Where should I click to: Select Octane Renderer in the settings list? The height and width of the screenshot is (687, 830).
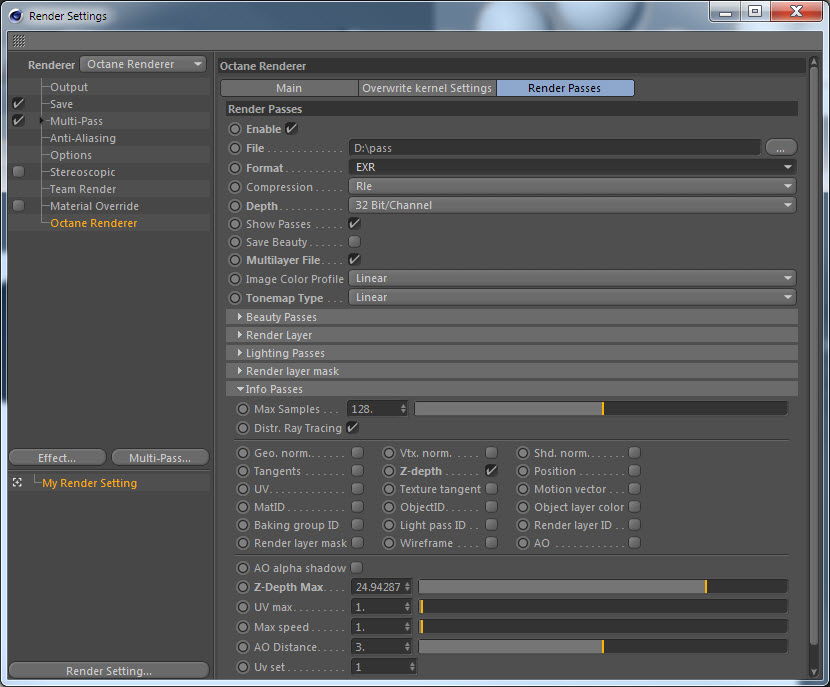(x=94, y=223)
